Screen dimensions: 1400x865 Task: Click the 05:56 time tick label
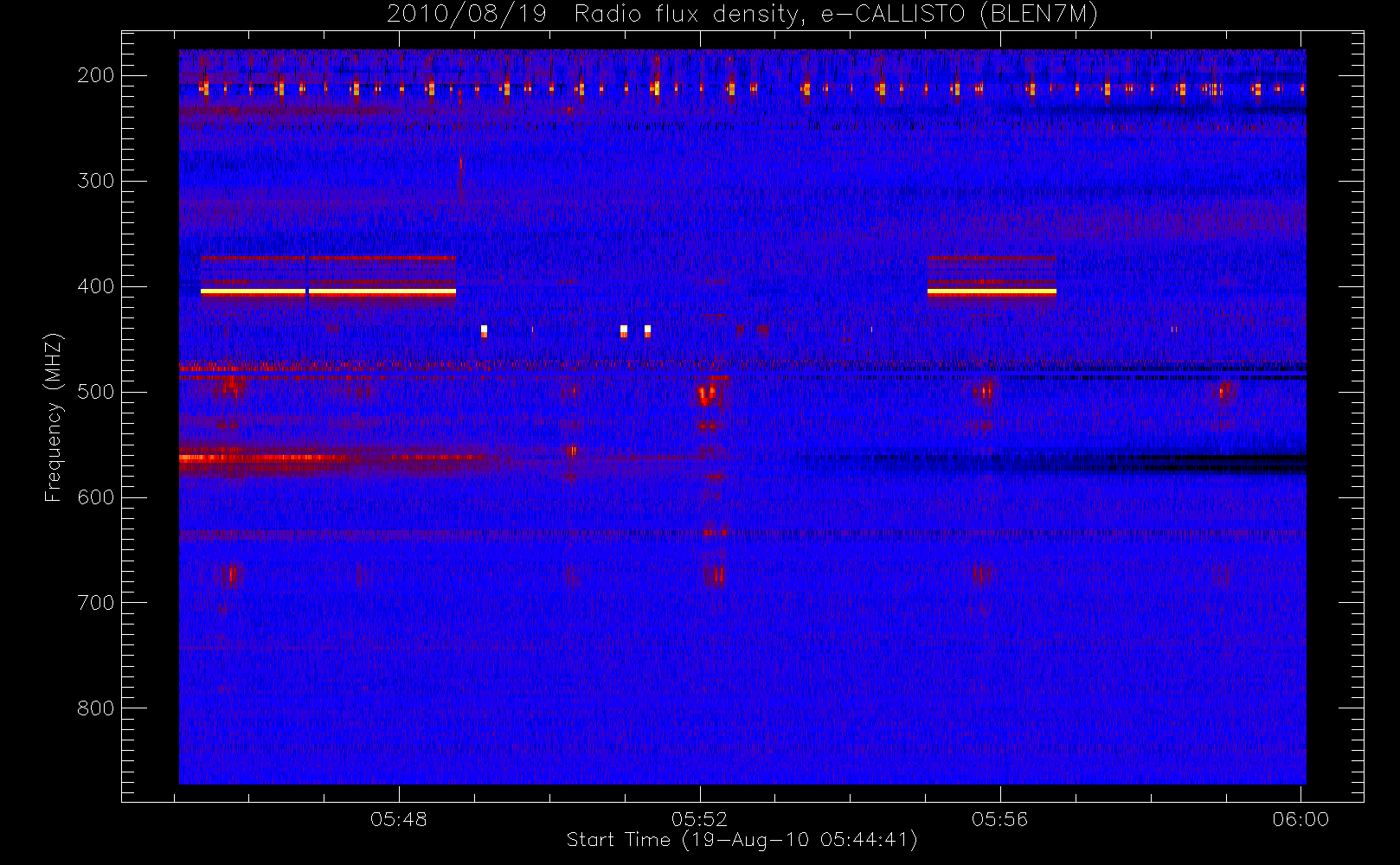point(999,819)
